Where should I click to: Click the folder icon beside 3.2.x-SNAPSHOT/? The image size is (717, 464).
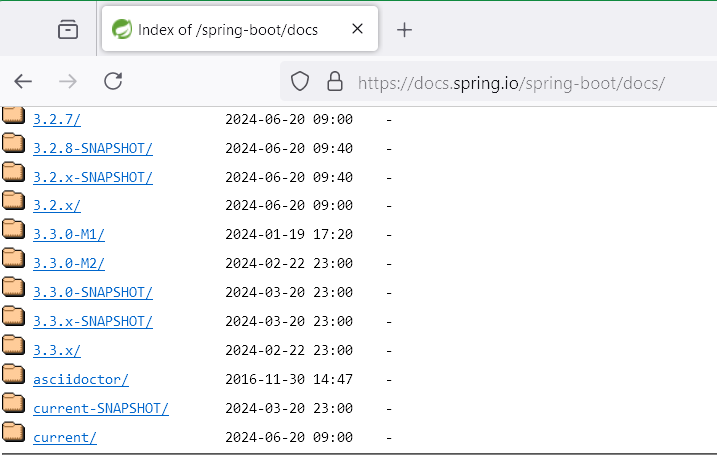click(13, 172)
